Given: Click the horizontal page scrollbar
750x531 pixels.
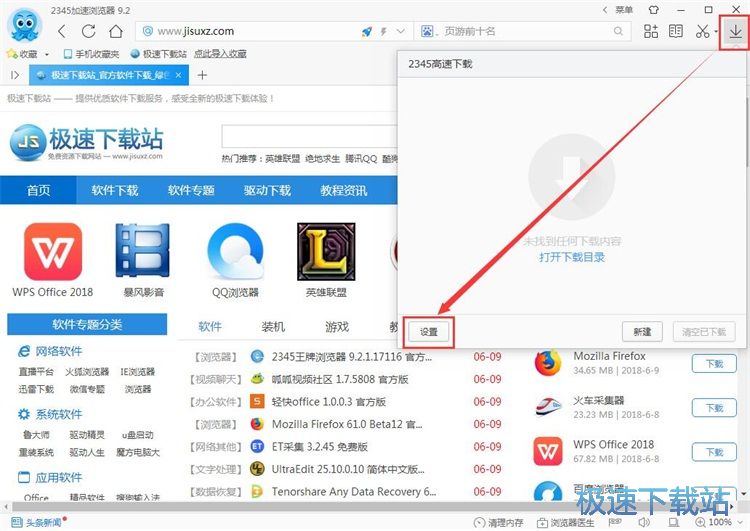Looking at the screenshot, I should tap(368, 506).
